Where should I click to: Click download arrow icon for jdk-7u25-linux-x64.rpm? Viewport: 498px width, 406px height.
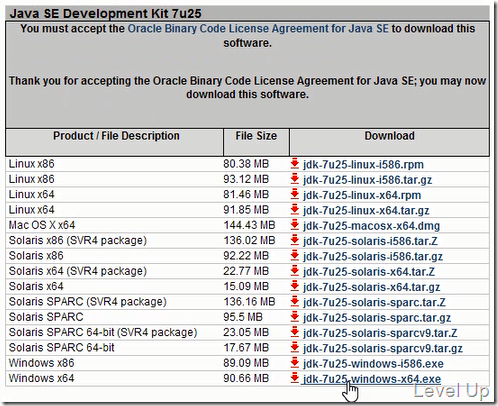[x=295, y=194]
